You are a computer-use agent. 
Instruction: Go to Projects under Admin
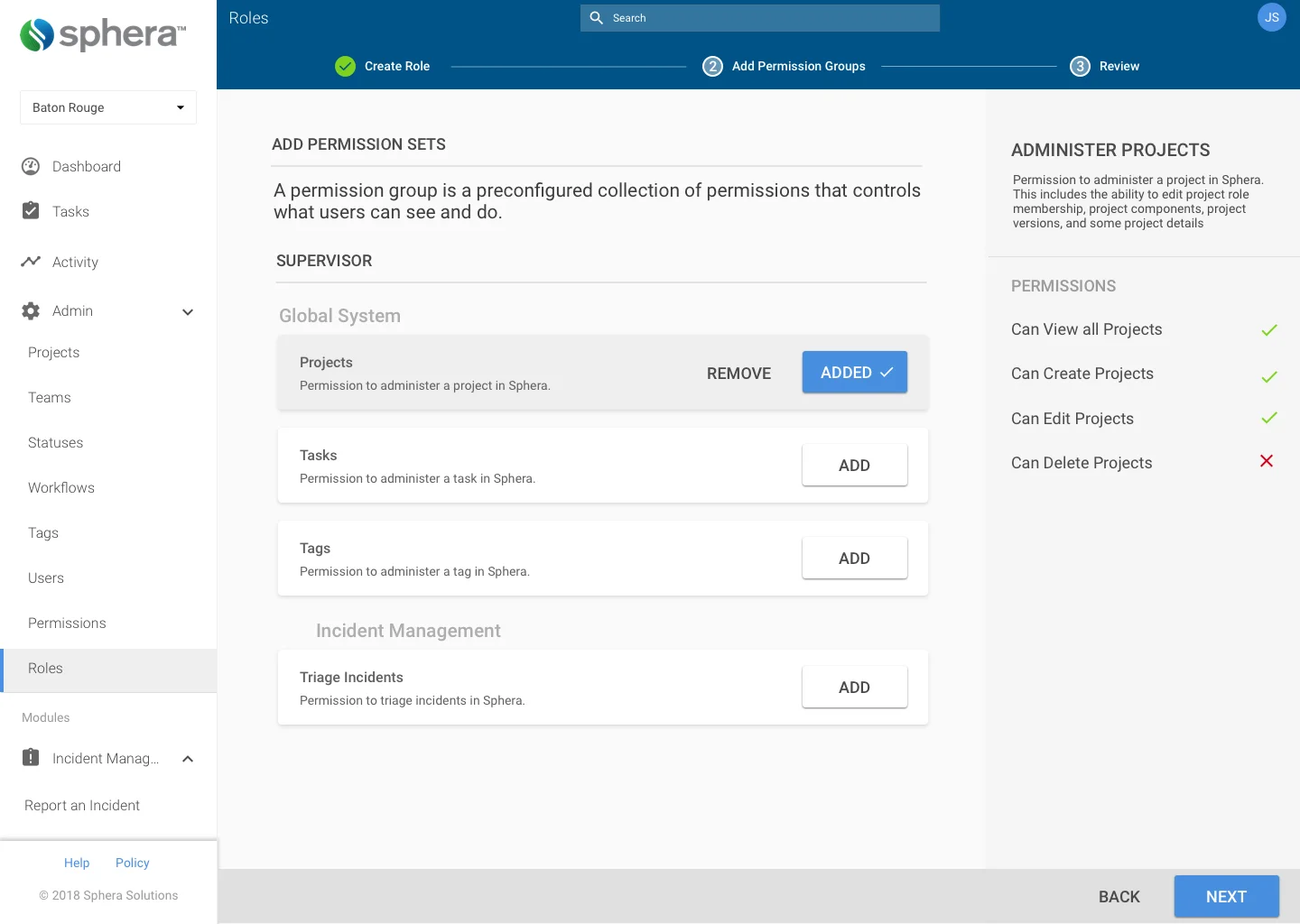[x=53, y=352]
